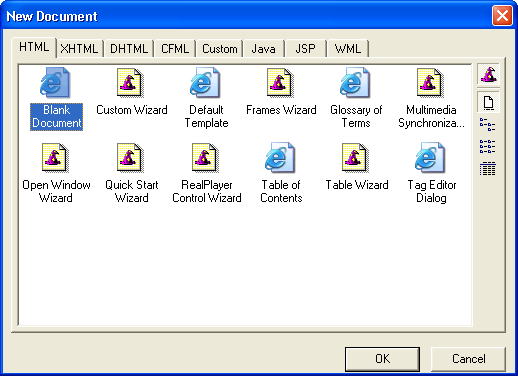This screenshot has height=376, width=518.
Task: Switch to the HTML tab
Action: (x=34, y=47)
